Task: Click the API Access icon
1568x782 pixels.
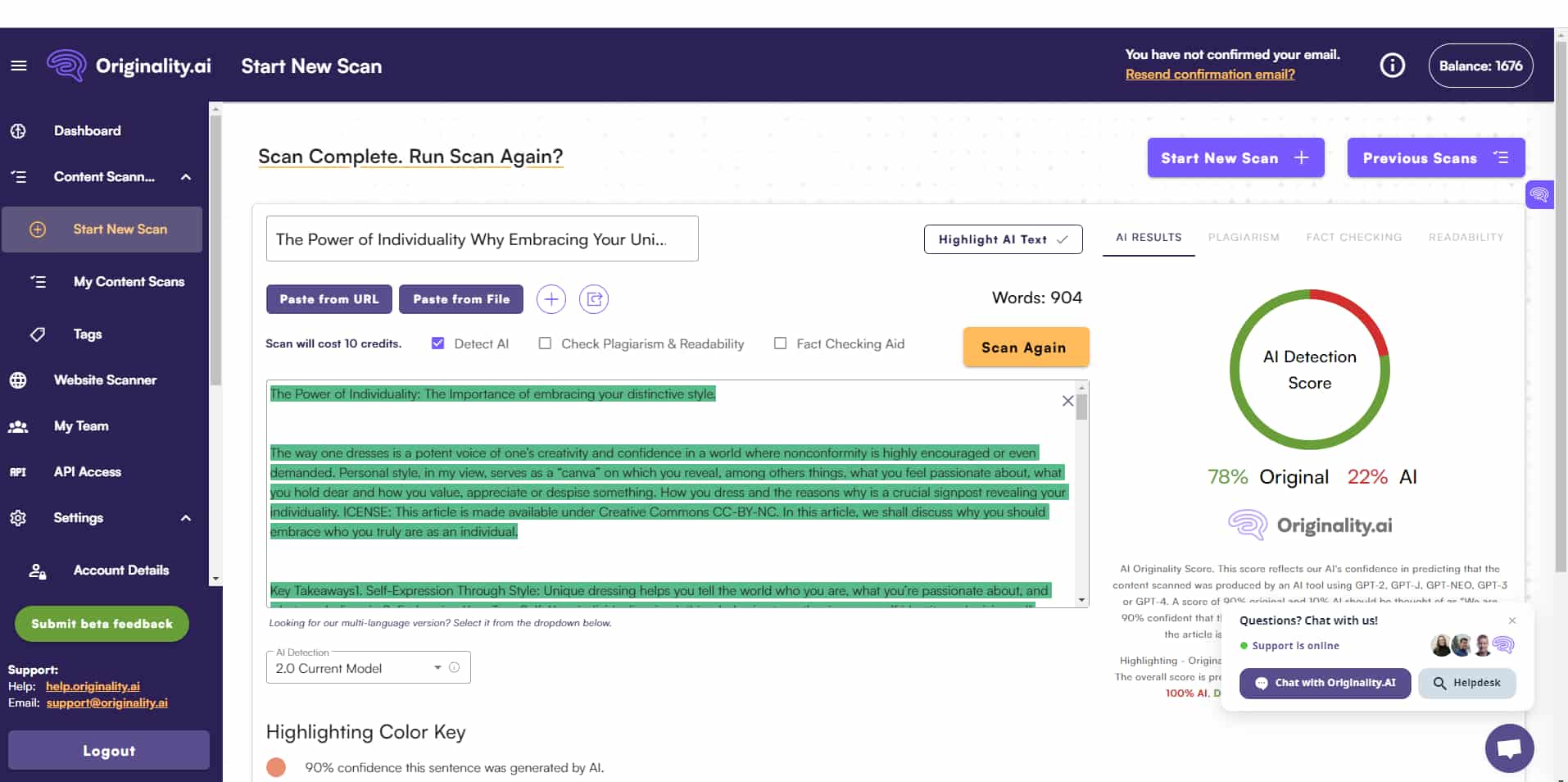Action: coord(18,472)
